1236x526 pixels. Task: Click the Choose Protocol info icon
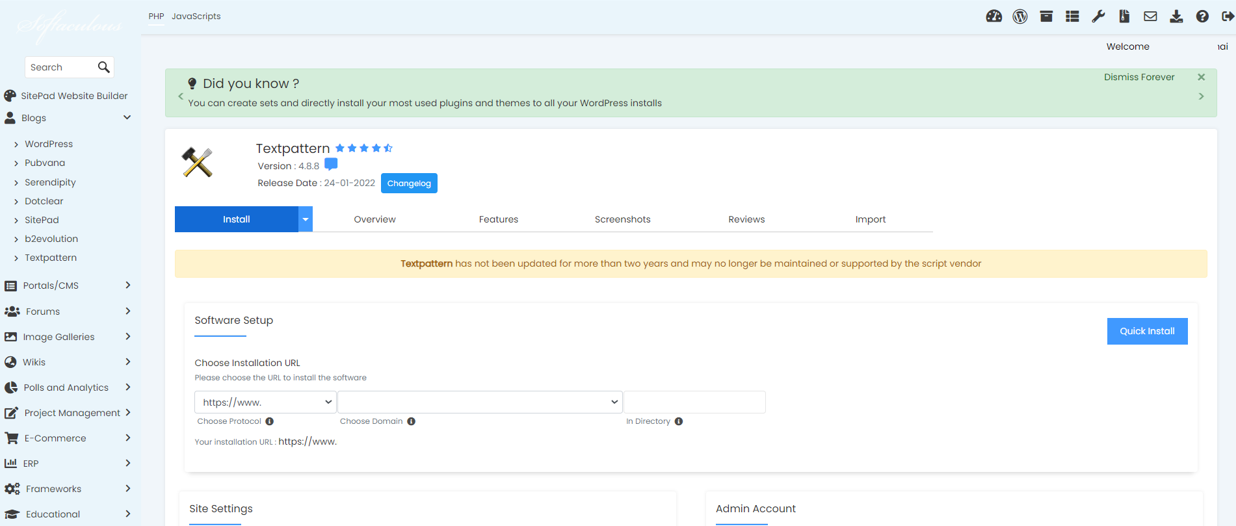point(270,422)
